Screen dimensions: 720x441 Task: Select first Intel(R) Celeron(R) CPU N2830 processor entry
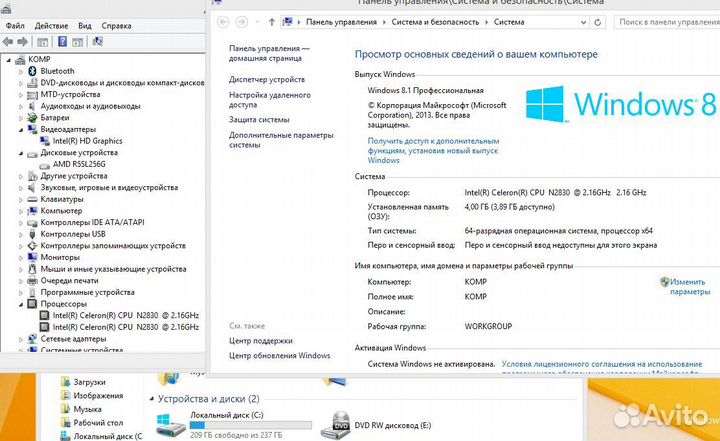pos(126,316)
